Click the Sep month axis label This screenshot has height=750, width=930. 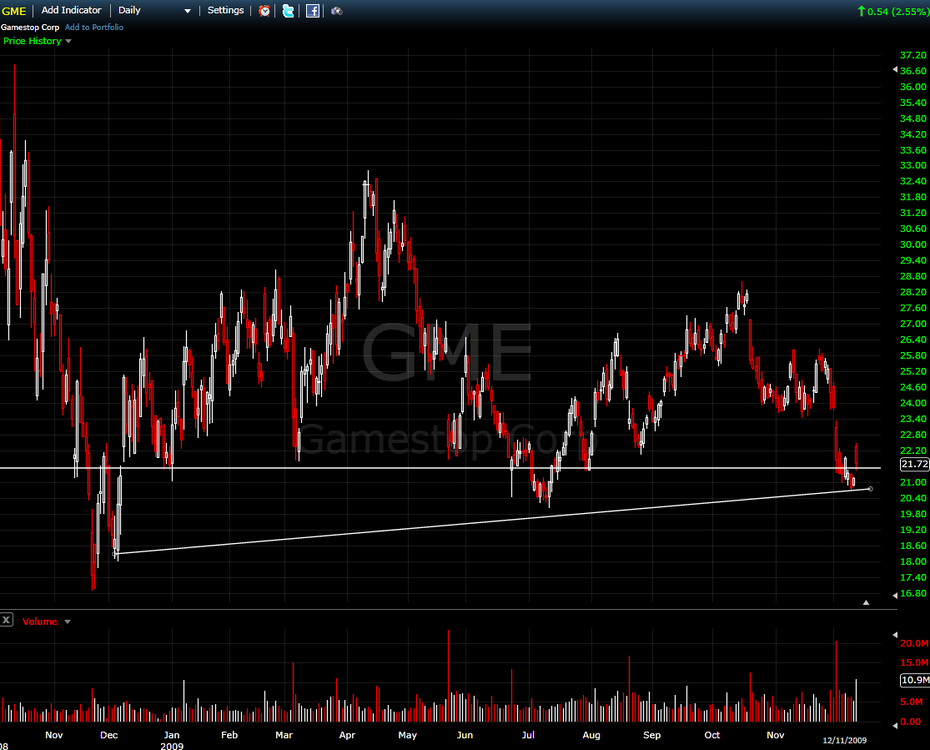[x=652, y=735]
